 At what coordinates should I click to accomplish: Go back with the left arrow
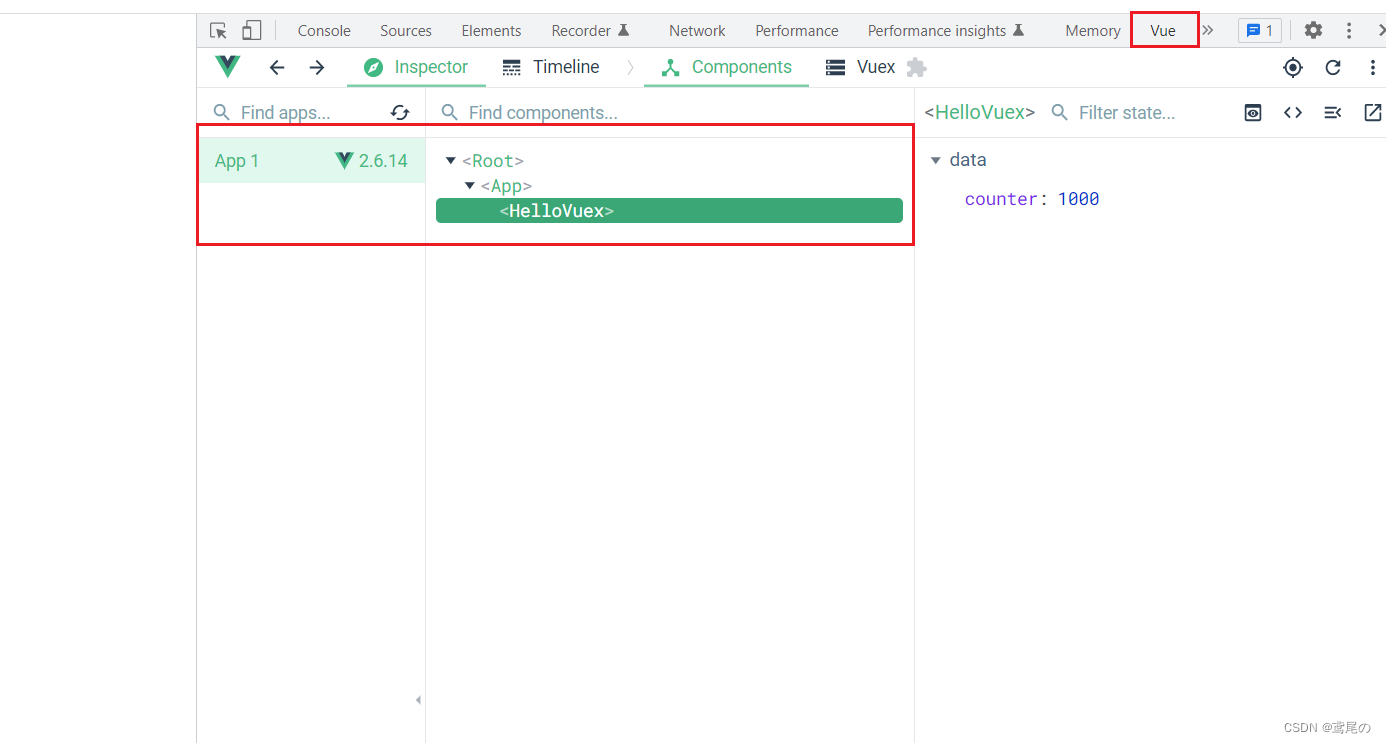[277, 67]
